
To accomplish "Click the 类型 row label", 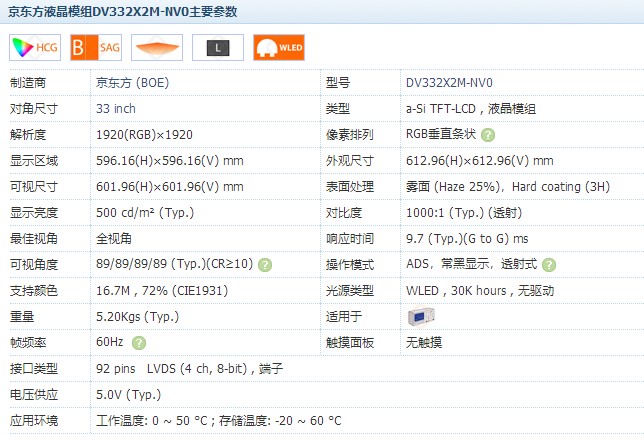I will 338,109.
